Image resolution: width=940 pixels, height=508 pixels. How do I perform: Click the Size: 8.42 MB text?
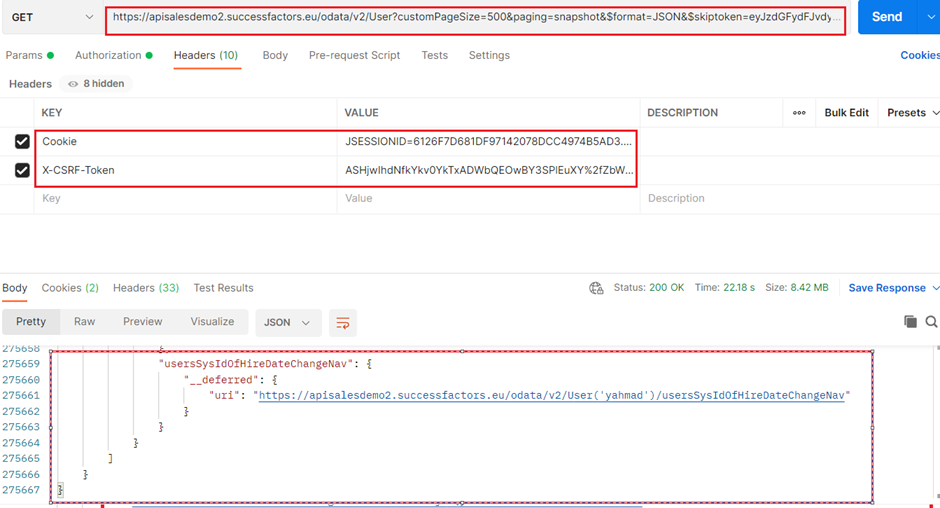(797, 288)
